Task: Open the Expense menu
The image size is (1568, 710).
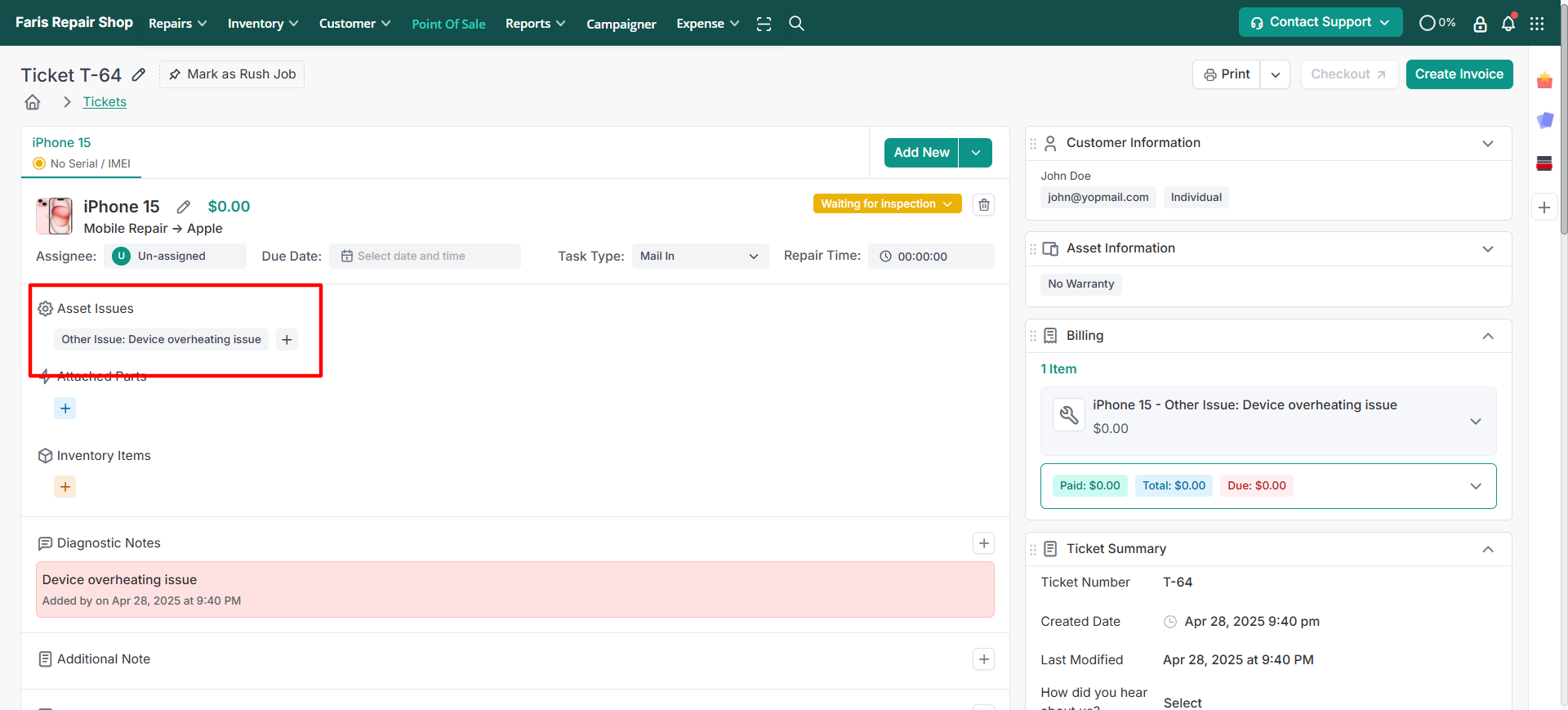Action: (708, 24)
